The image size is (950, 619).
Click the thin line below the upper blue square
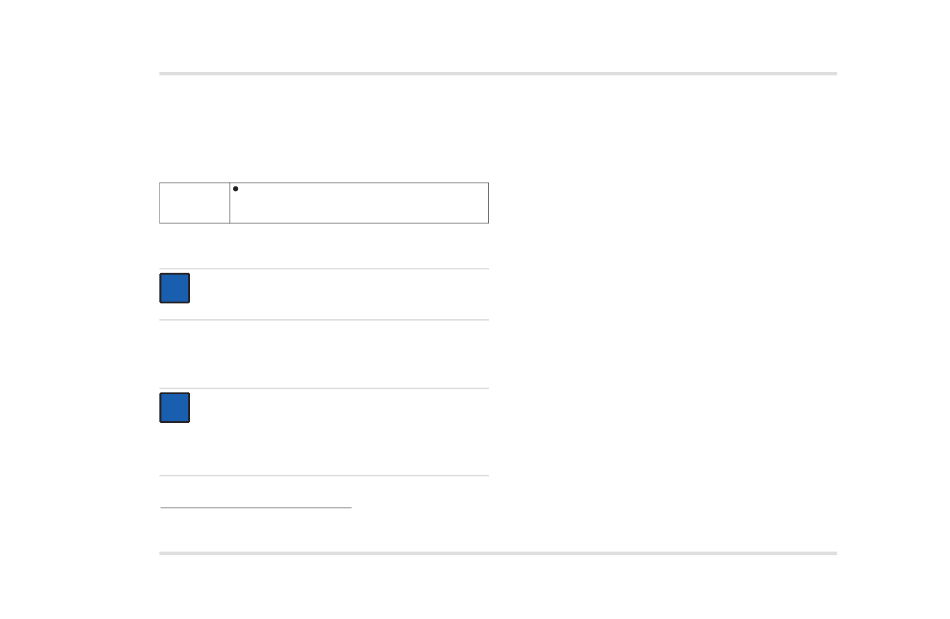[324, 319]
